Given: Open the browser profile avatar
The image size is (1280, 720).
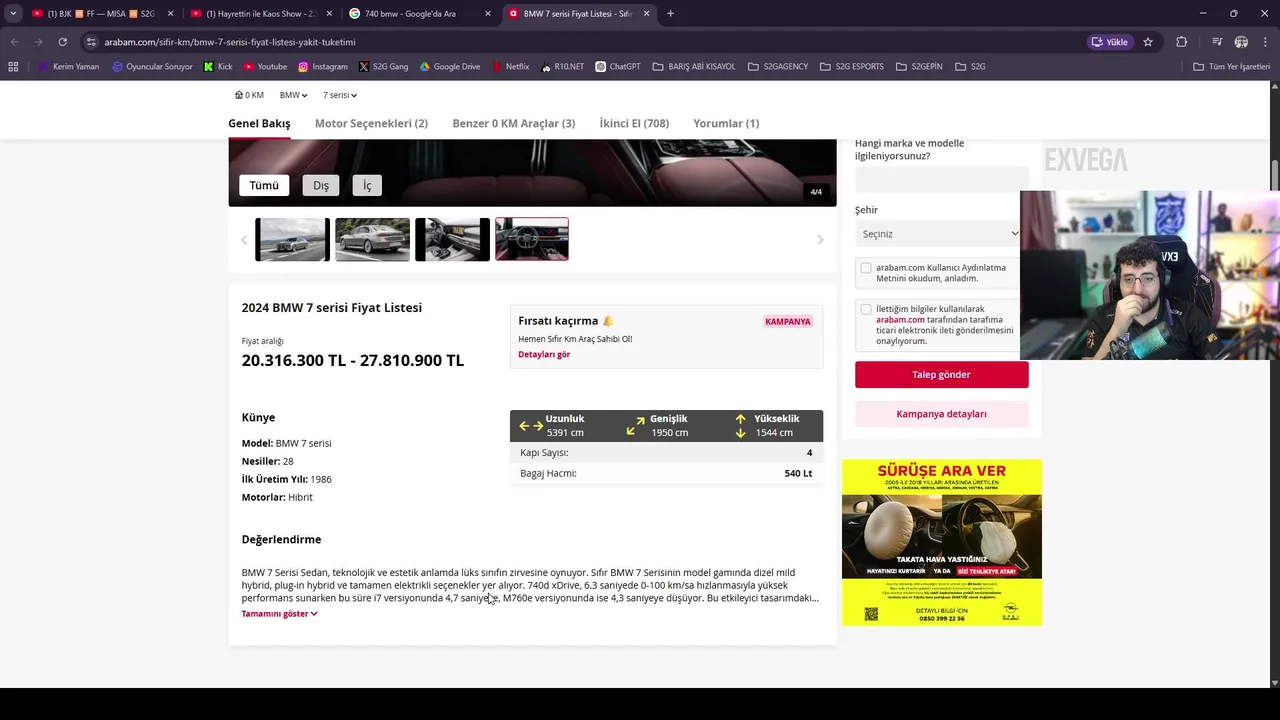Looking at the screenshot, I should (x=1241, y=42).
